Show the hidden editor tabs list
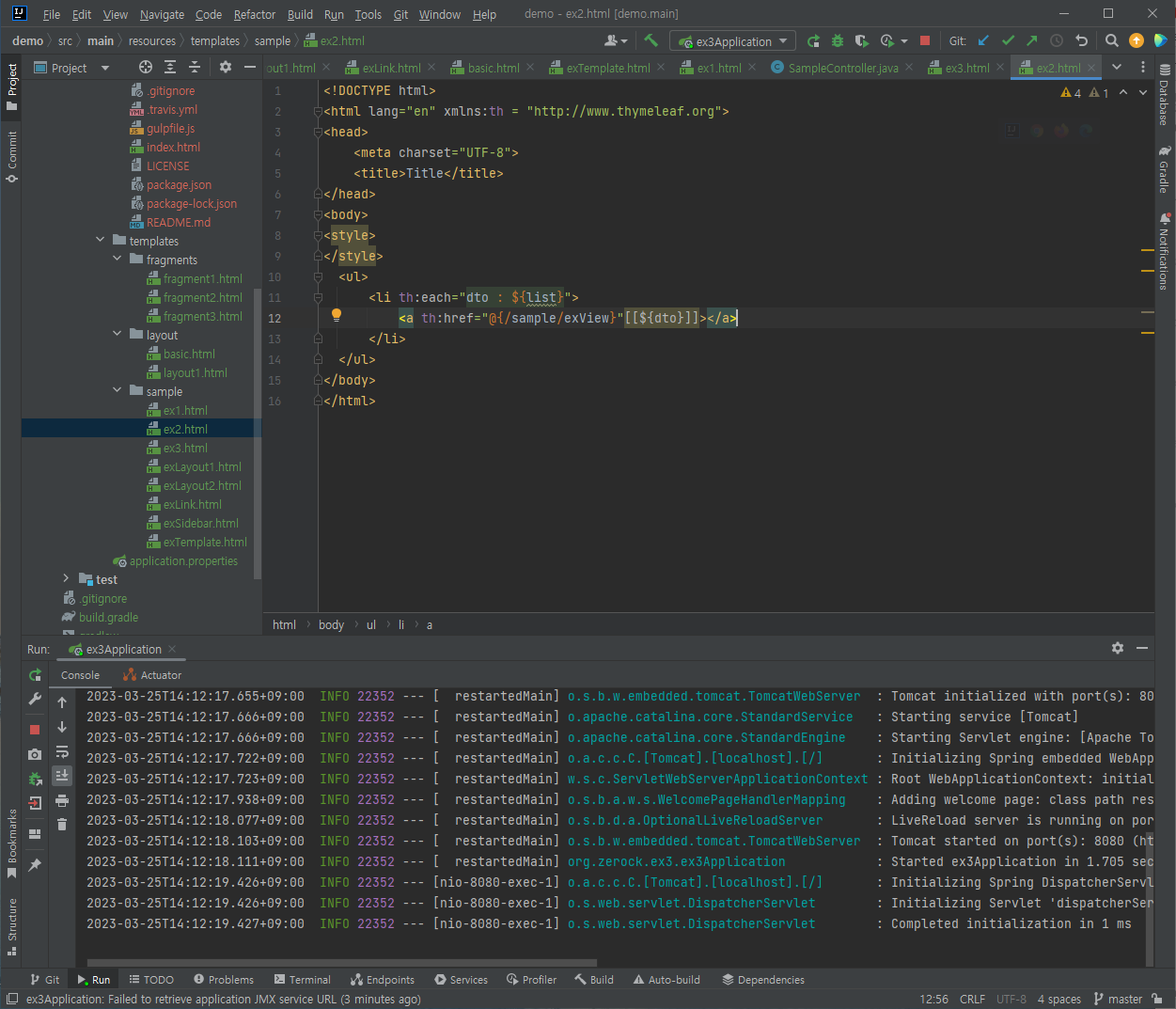The image size is (1176, 1009). click(1117, 67)
